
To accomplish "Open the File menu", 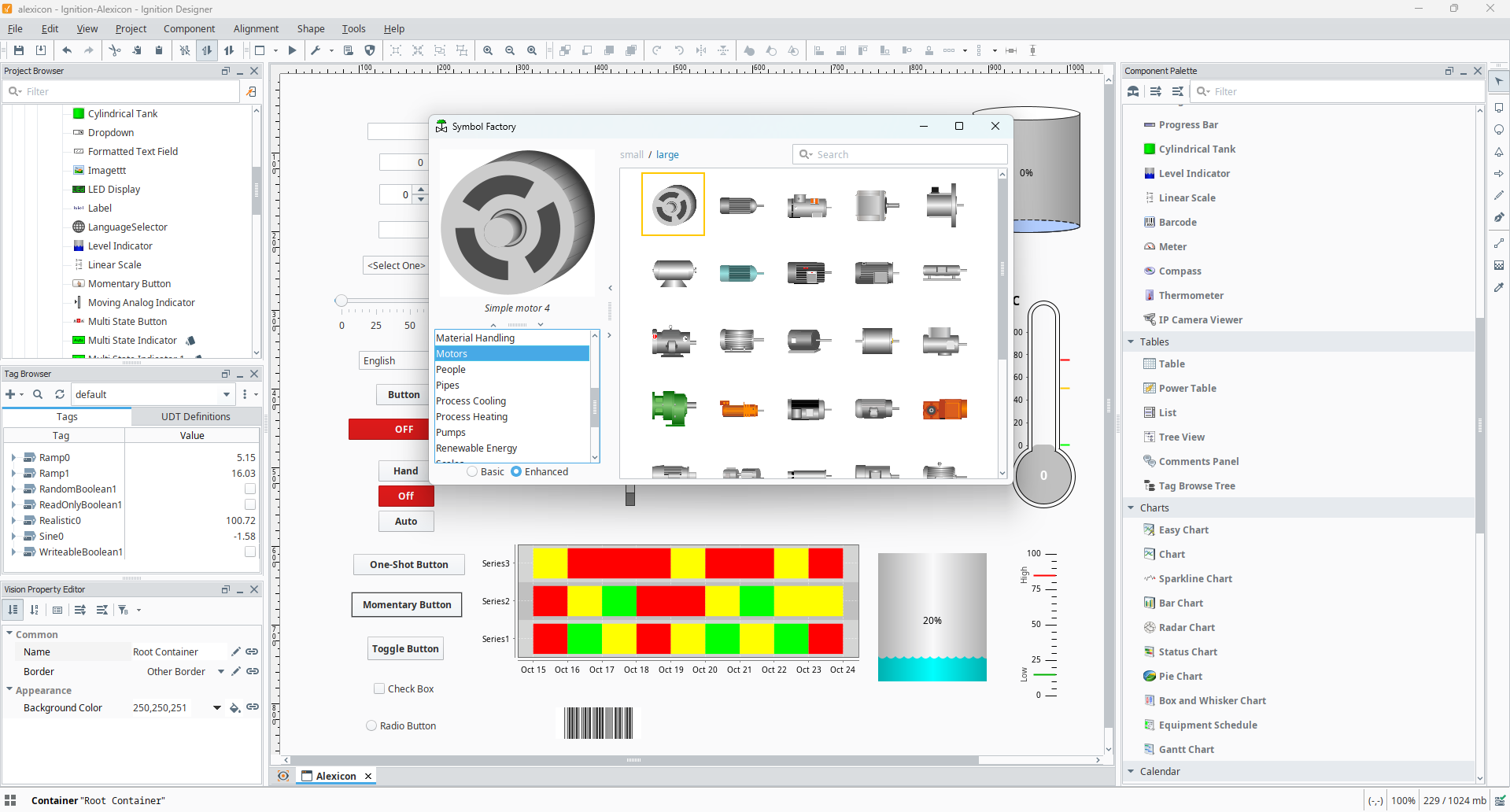I will tap(15, 28).
